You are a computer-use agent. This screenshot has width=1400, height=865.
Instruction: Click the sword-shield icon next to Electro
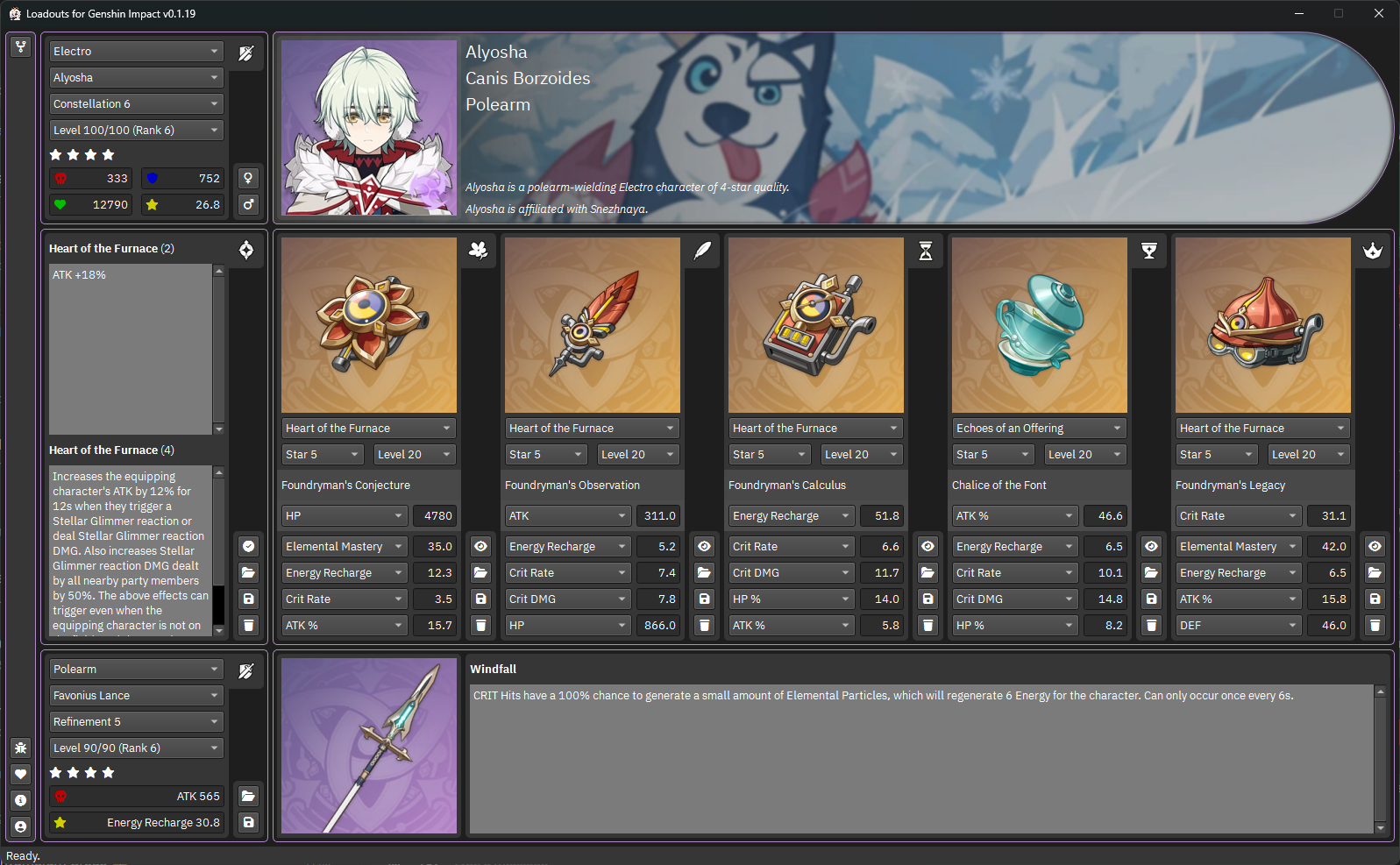pos(246,53)
